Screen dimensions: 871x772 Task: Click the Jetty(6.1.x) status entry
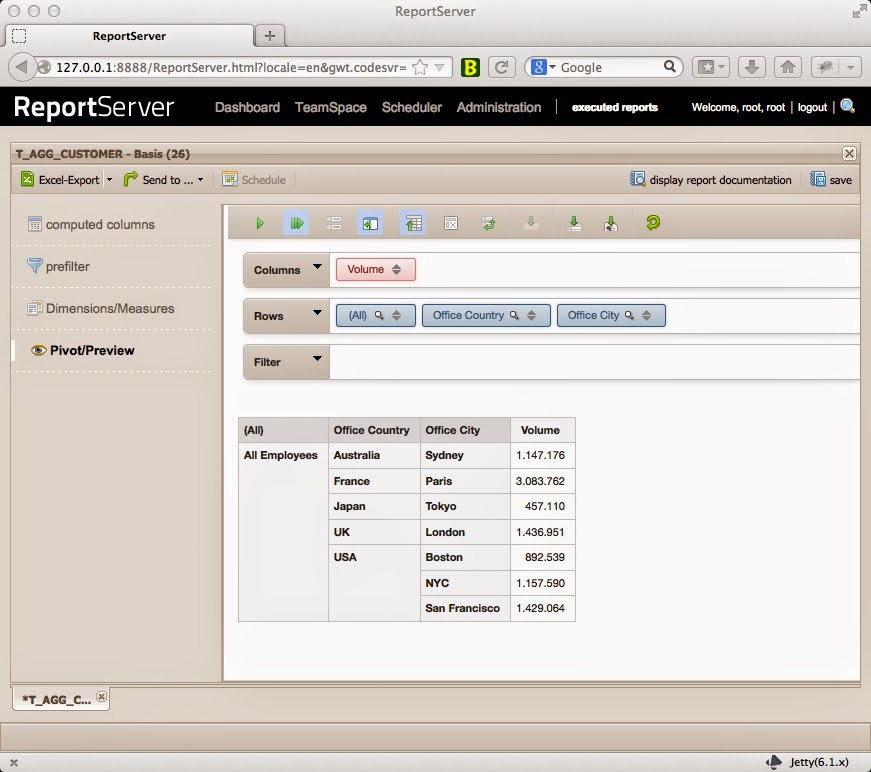click(x=808, y=762)
